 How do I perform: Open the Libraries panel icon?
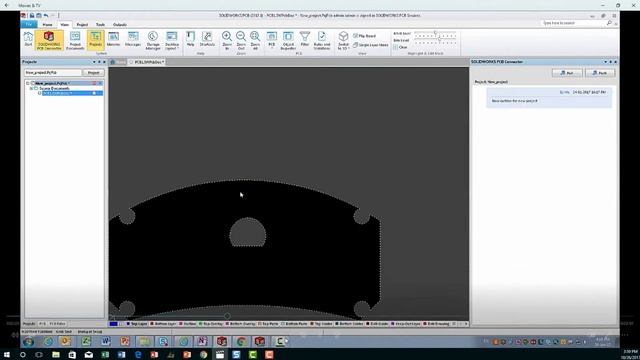click(113, 40)
